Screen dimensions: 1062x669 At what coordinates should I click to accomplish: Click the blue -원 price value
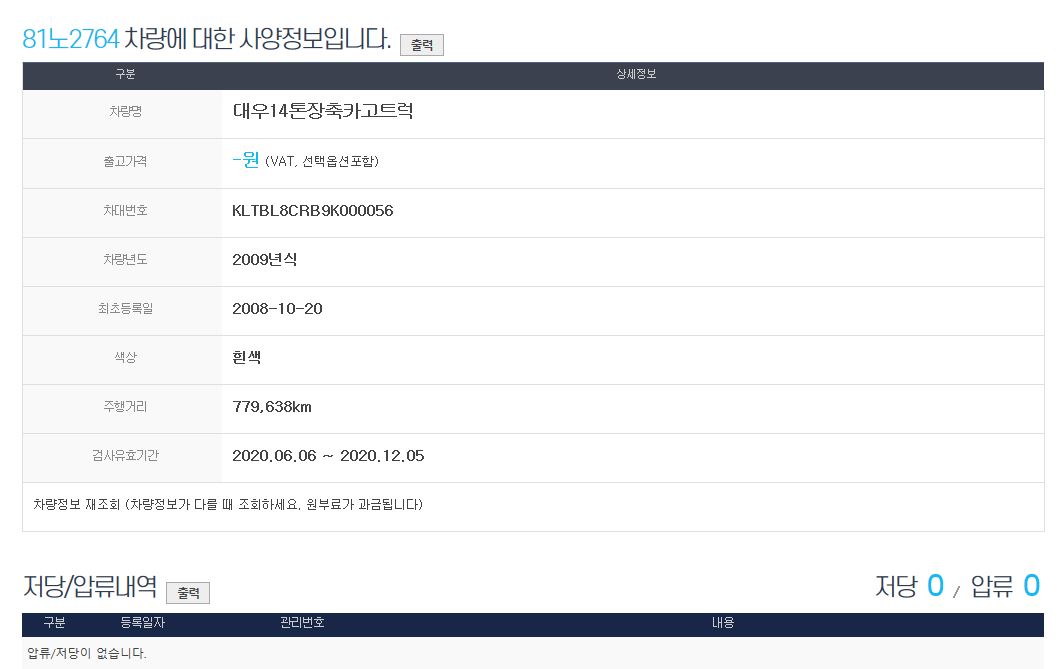coord(245,160)
